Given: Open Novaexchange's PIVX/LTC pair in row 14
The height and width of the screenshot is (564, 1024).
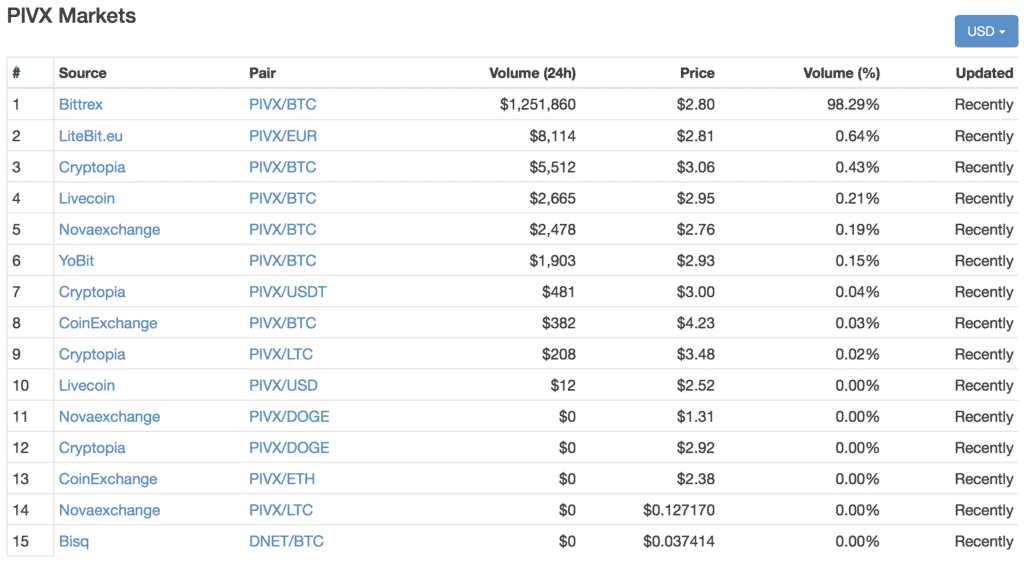Looking at the screenshot, I should tap(281, 510).
